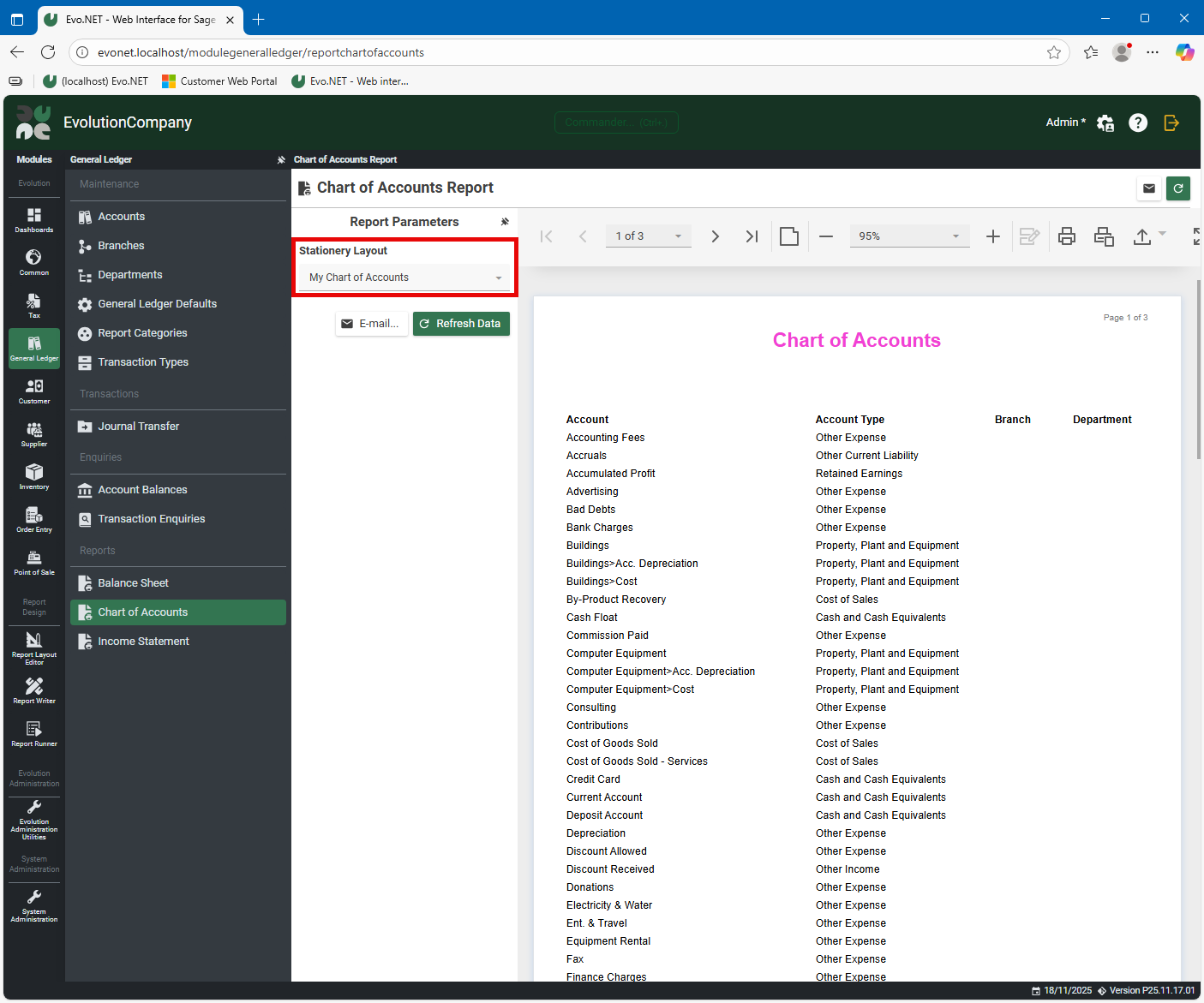The height and width of the screenshot is (1003, 1204).
Task: Pin the Chart of Accounts Report breadcrumb
Action: pos(280,159)
